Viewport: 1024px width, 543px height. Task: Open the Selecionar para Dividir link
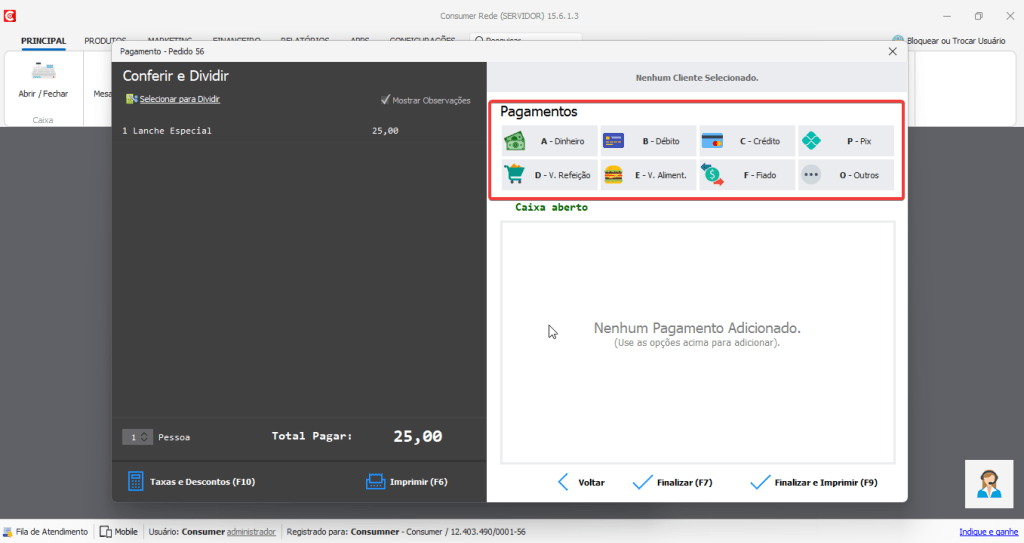click(x=179, y=99)
